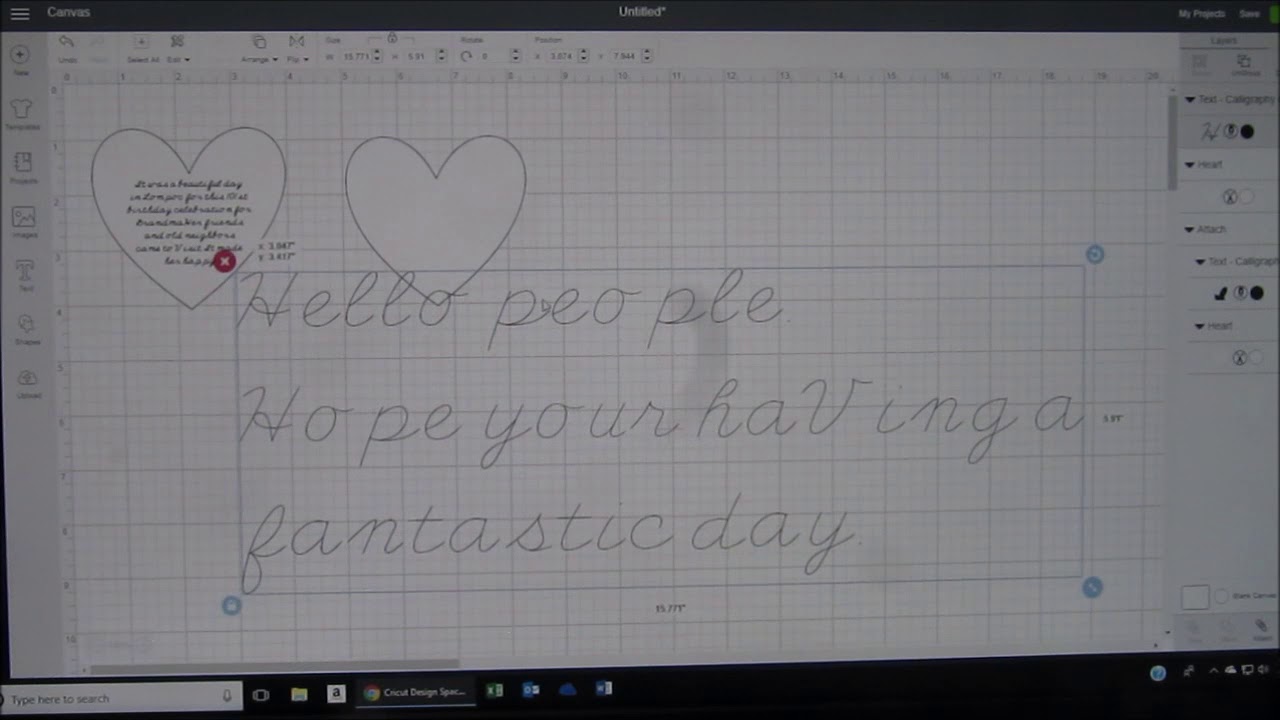The height and width of the screenshot is (720, 1280).
Task: Collapse the top Text - Calligraphy layer
Action: point(1190,100)
